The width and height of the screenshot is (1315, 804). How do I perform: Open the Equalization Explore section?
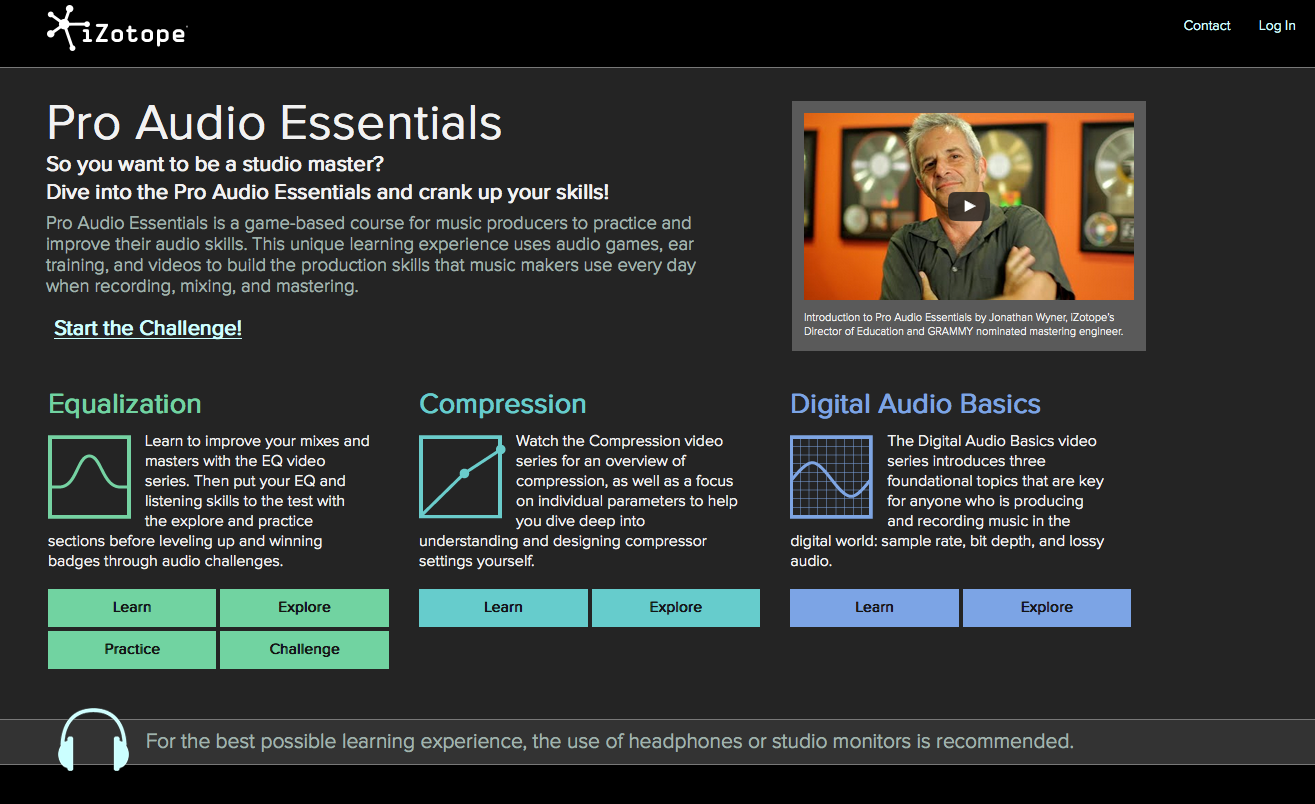point(304,608)
